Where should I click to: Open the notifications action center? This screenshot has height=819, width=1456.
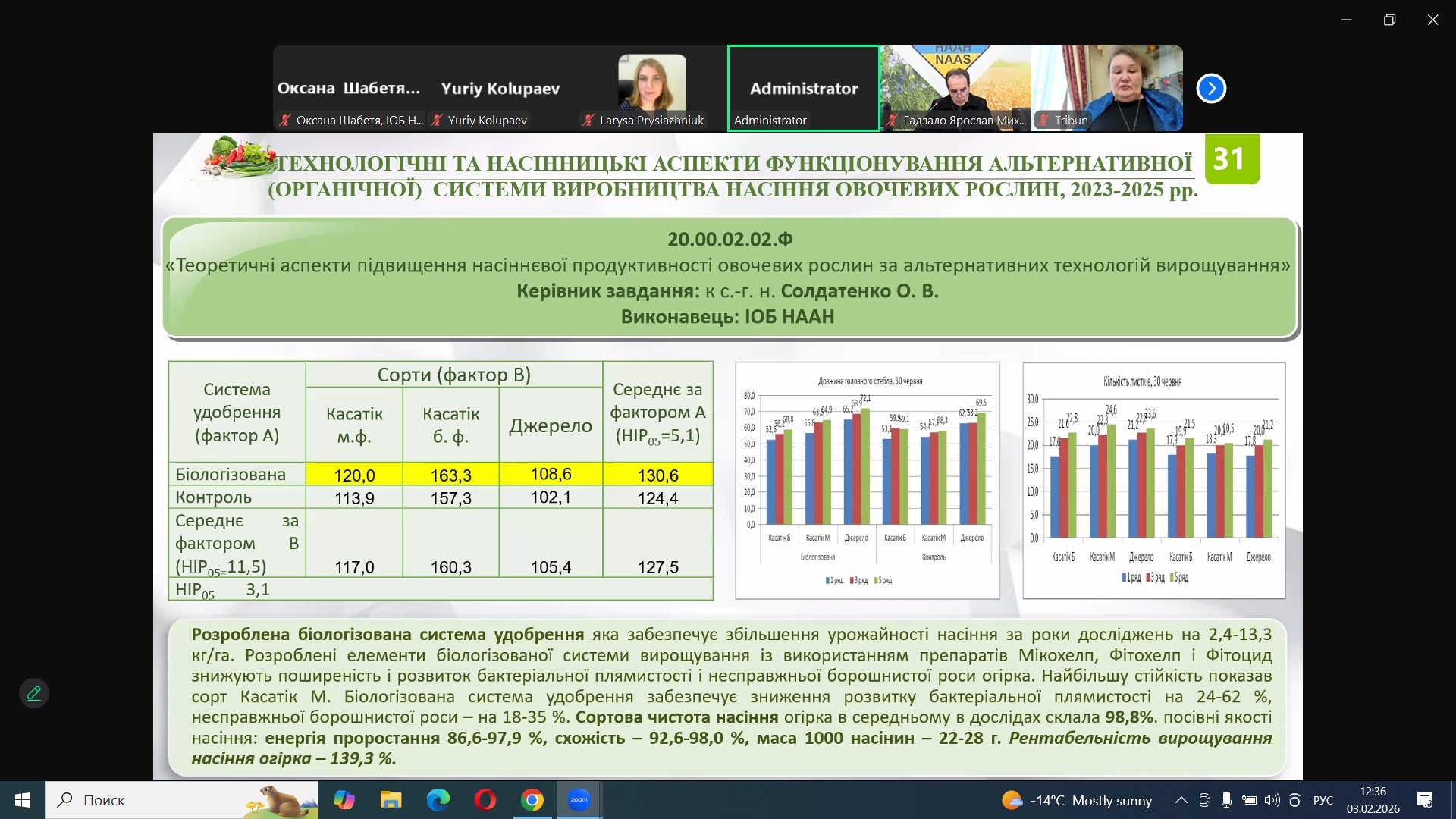click(1425, 800)
